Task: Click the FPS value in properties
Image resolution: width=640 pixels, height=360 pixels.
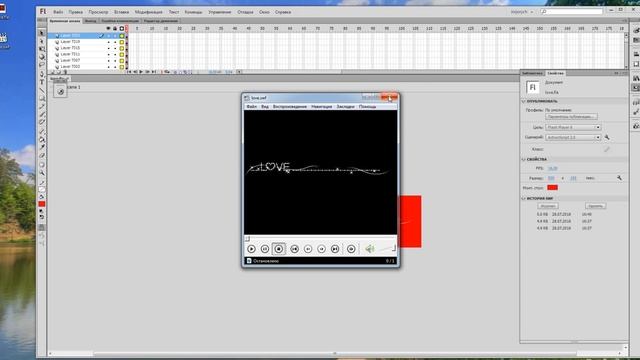Action: pyautogui.click(x=552, y=168)
